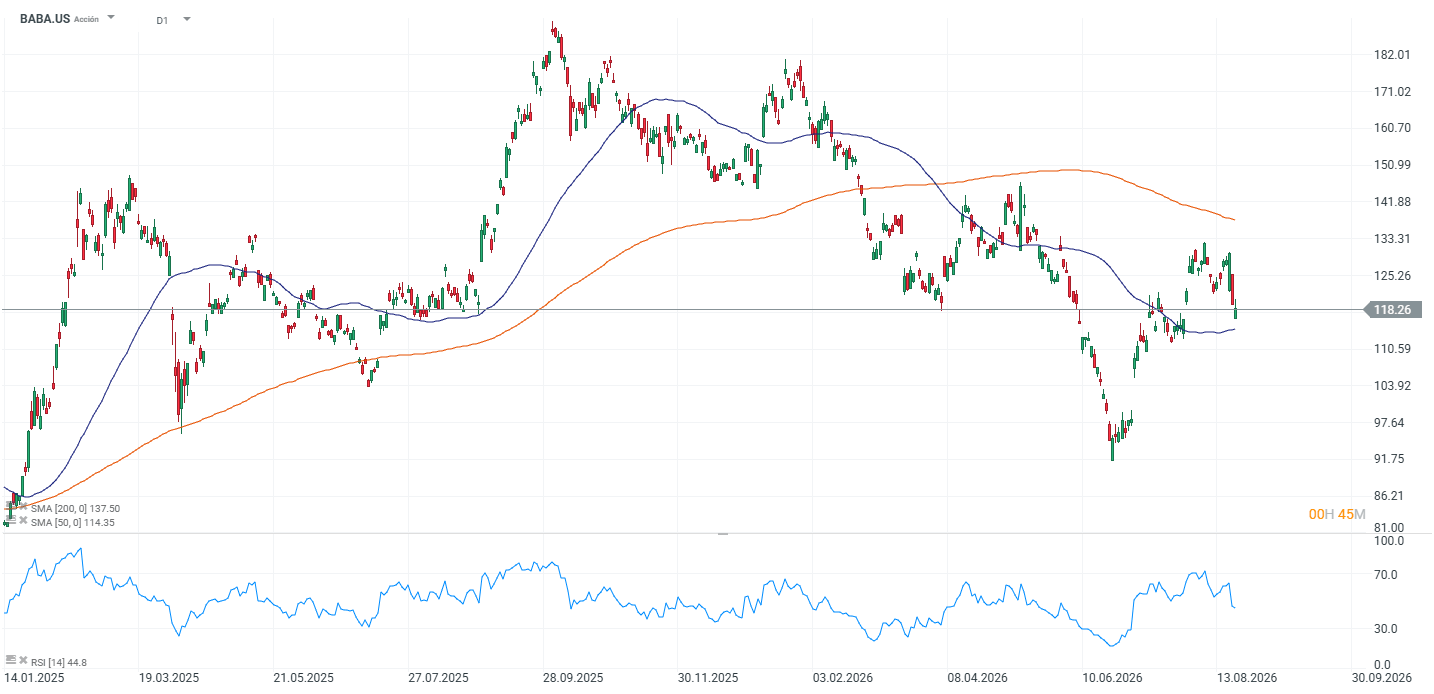
Task: Click the 21.05.2025 date label
Action: click(304, 678)
